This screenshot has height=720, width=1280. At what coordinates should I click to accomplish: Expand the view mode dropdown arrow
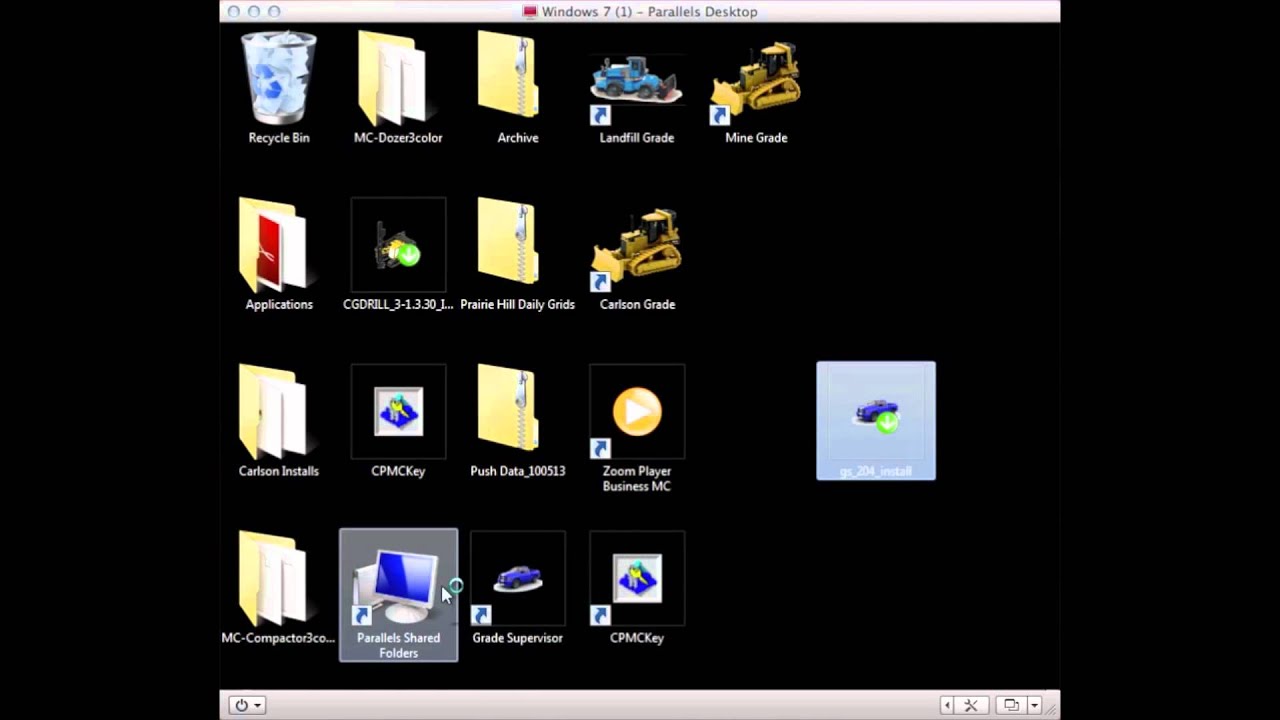click(1035, 705)
